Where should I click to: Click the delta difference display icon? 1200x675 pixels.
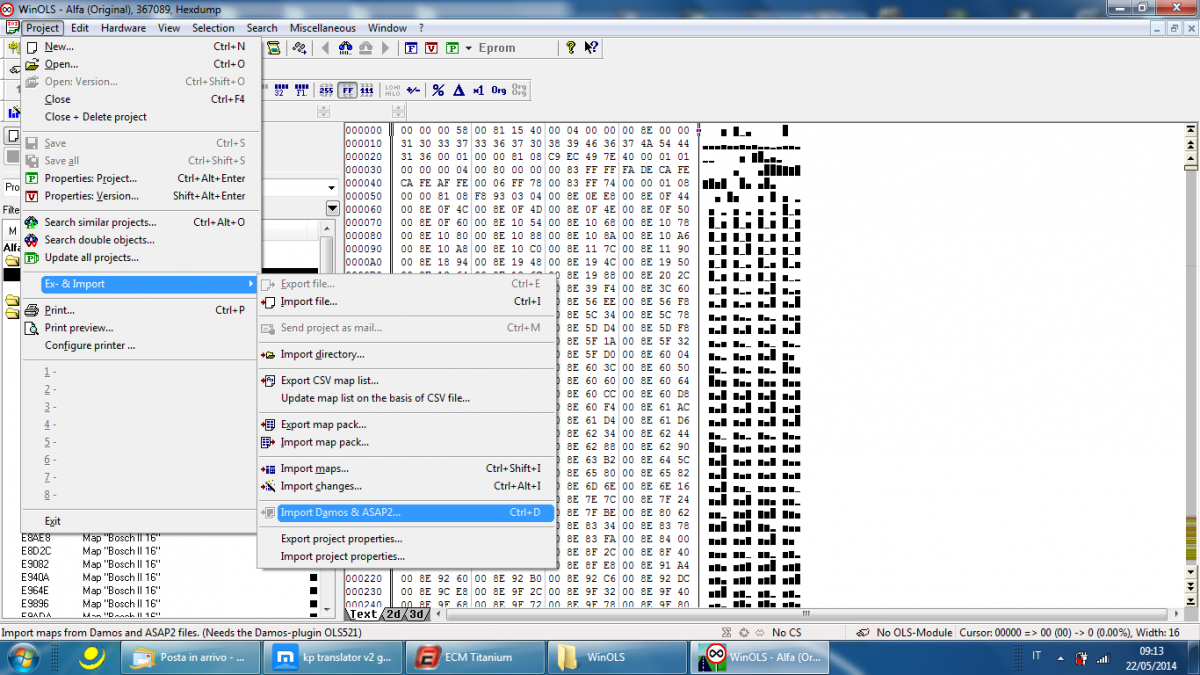click(x=458, y=90)
